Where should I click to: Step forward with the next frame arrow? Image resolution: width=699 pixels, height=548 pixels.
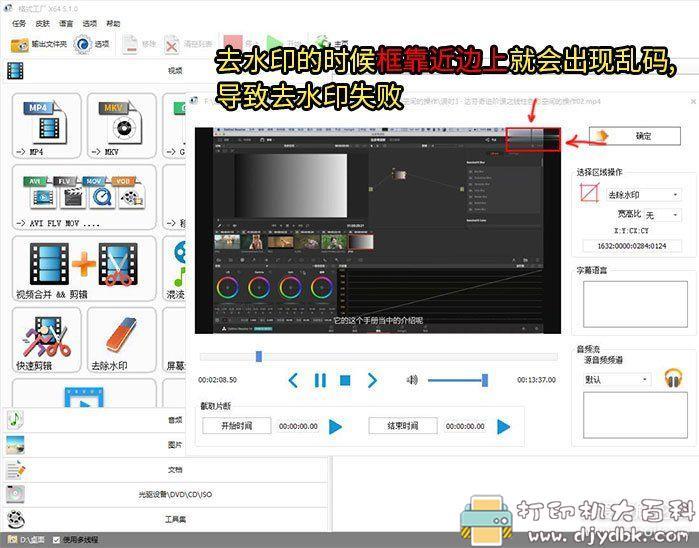(x=372, y=380)
